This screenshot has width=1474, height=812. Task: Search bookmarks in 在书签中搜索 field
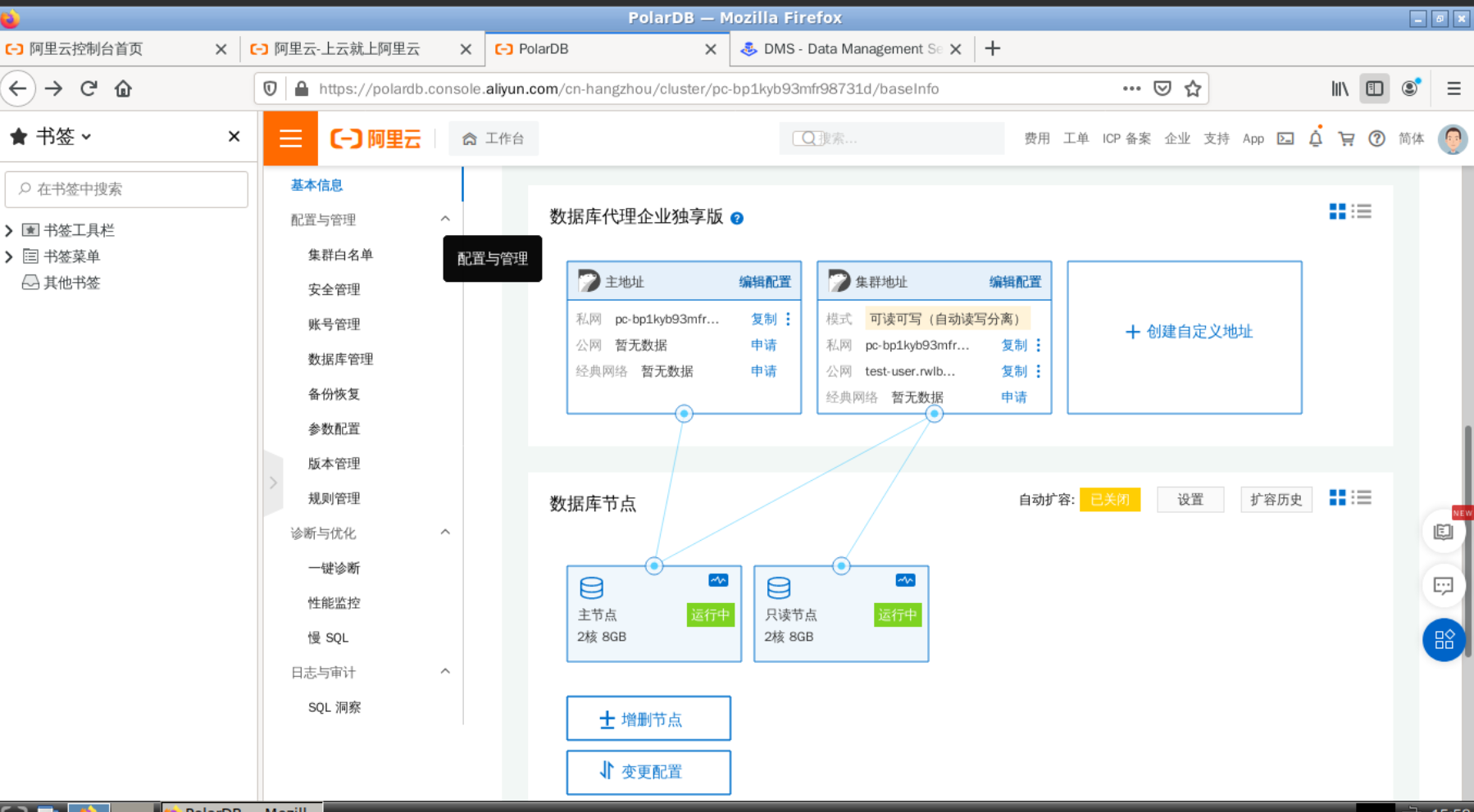(126, 189)
